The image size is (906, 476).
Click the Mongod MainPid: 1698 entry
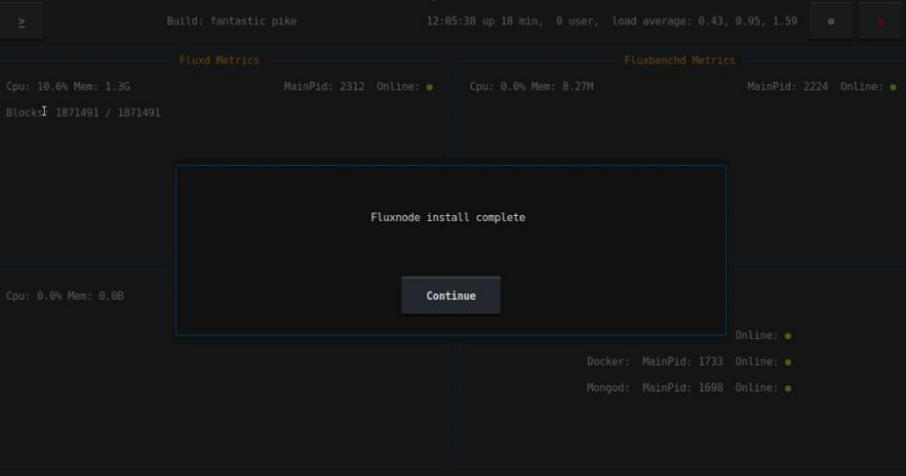tap(682, 388)
